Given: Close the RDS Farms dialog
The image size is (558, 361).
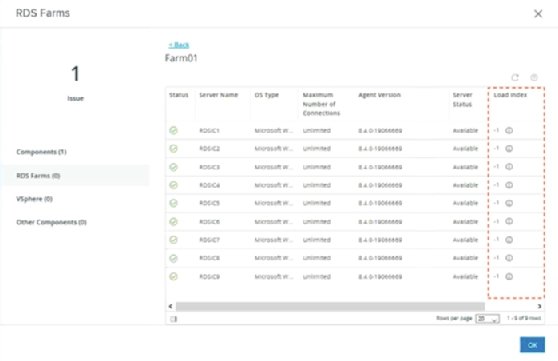Looking at the screenshot, I should 538,14.
